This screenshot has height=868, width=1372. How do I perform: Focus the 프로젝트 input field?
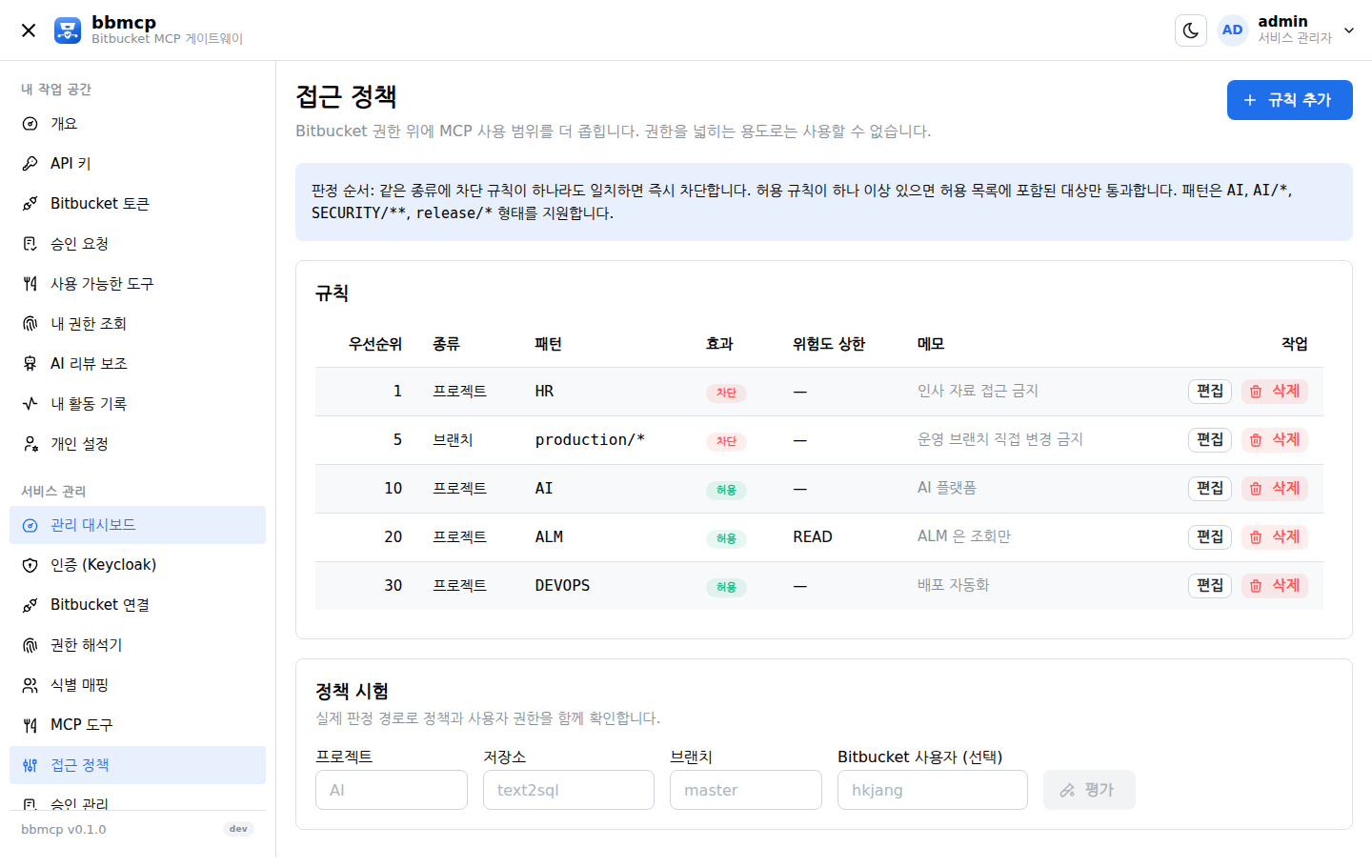click(x=392, y=790)
